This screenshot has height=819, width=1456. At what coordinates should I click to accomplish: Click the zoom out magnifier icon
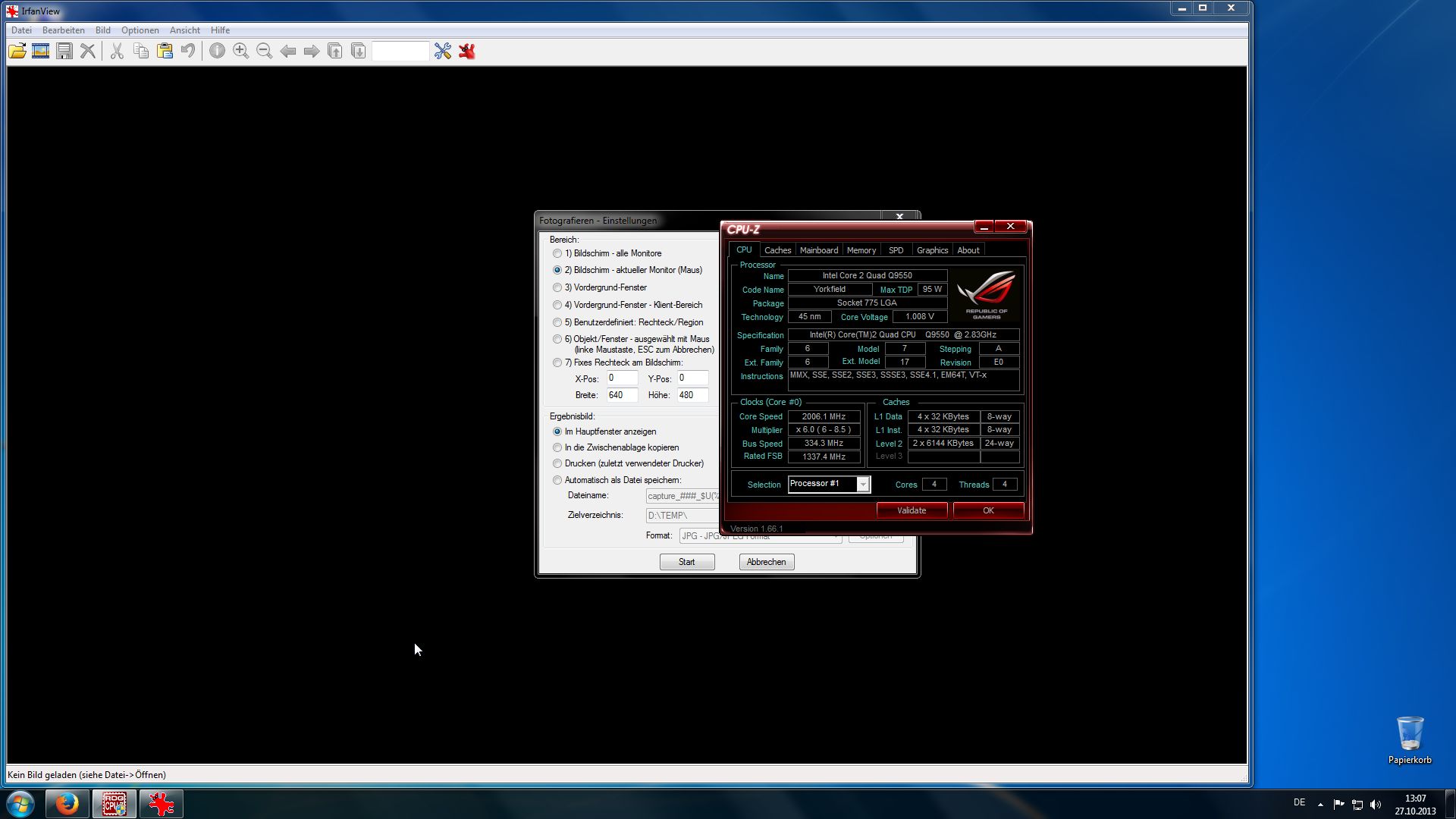tap(264, 51)
